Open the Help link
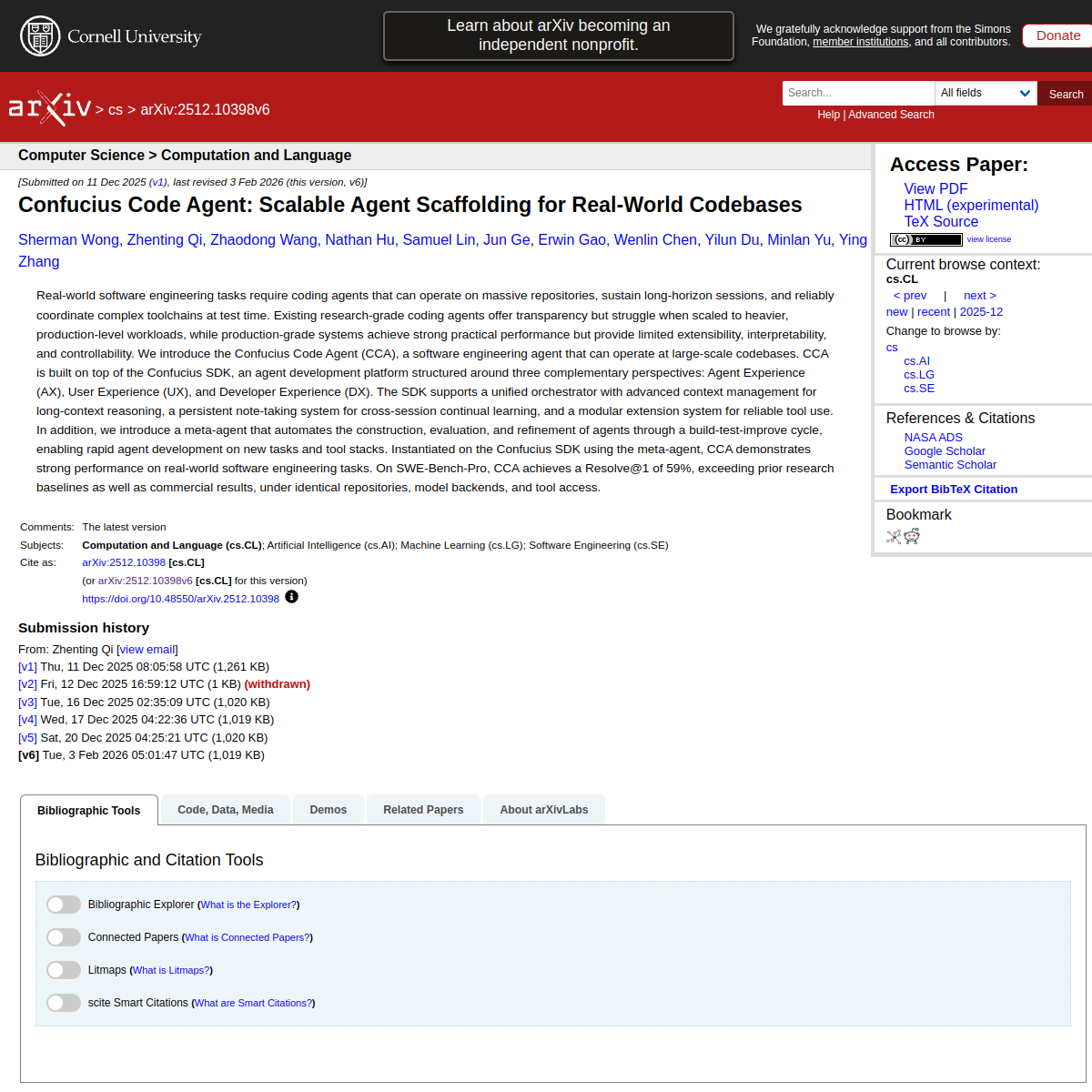The width and height of the screenshot is (1092, 1092). coord(828,115)
